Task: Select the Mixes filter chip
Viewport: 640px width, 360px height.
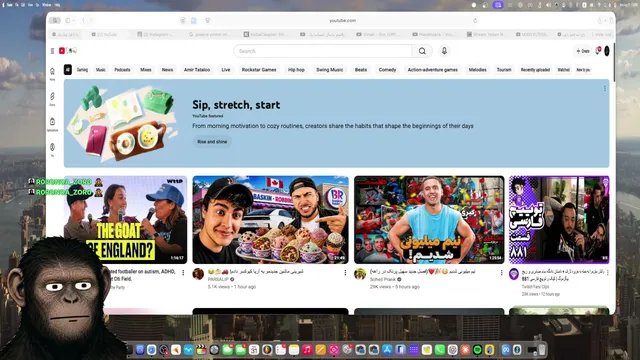Action: click(146, 70)
